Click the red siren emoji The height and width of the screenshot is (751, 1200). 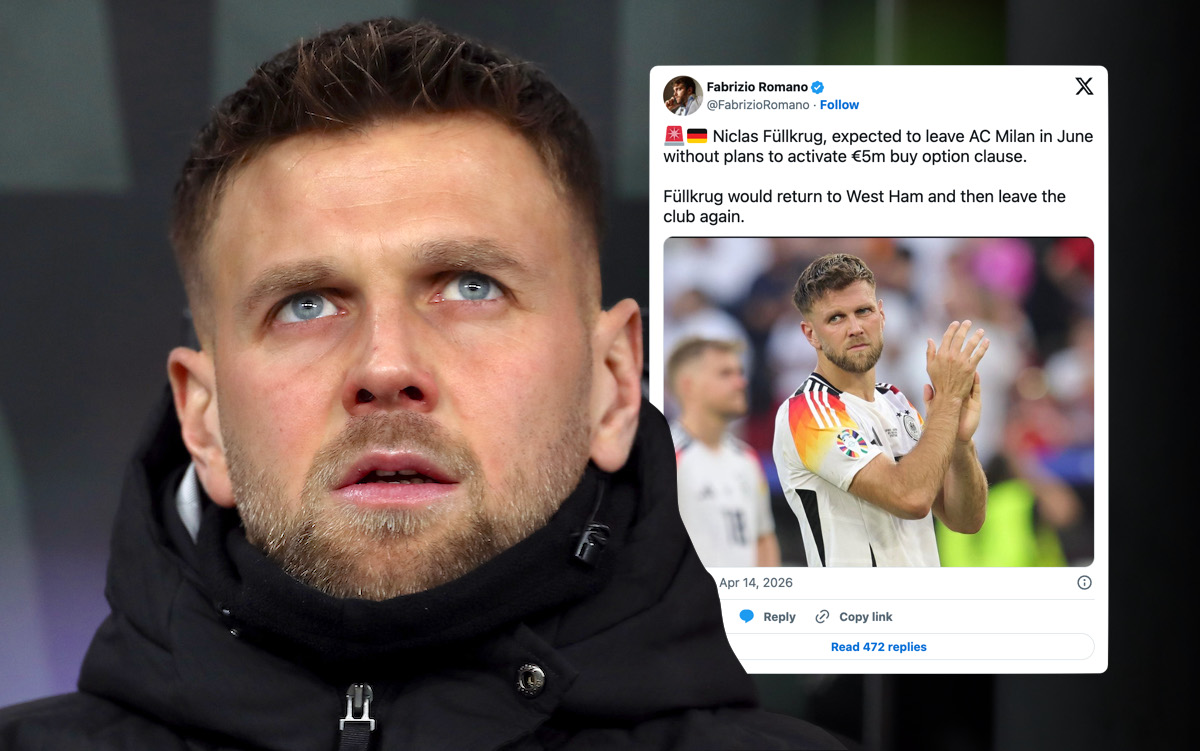pos(673,136)
